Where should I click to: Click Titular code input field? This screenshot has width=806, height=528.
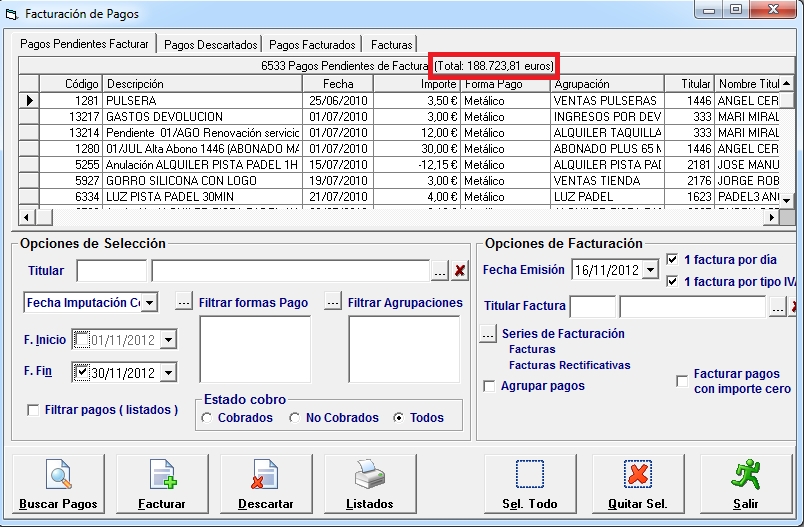pyautogui.click(x=112, y=270)
